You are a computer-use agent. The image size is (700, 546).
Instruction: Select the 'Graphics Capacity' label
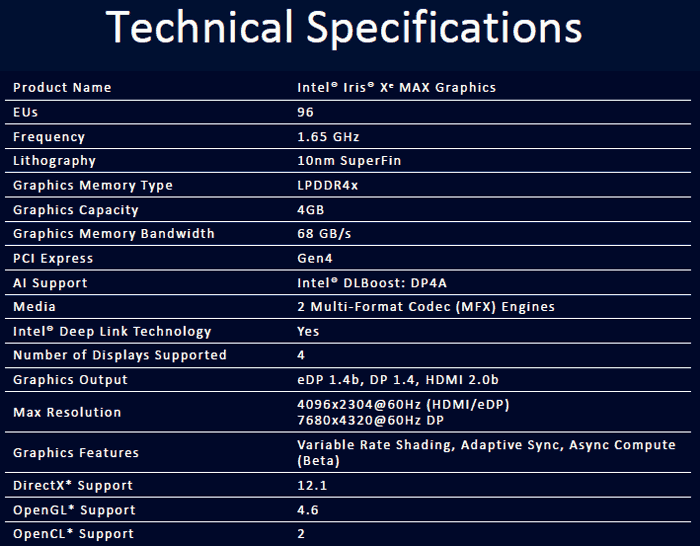(76, 210)
